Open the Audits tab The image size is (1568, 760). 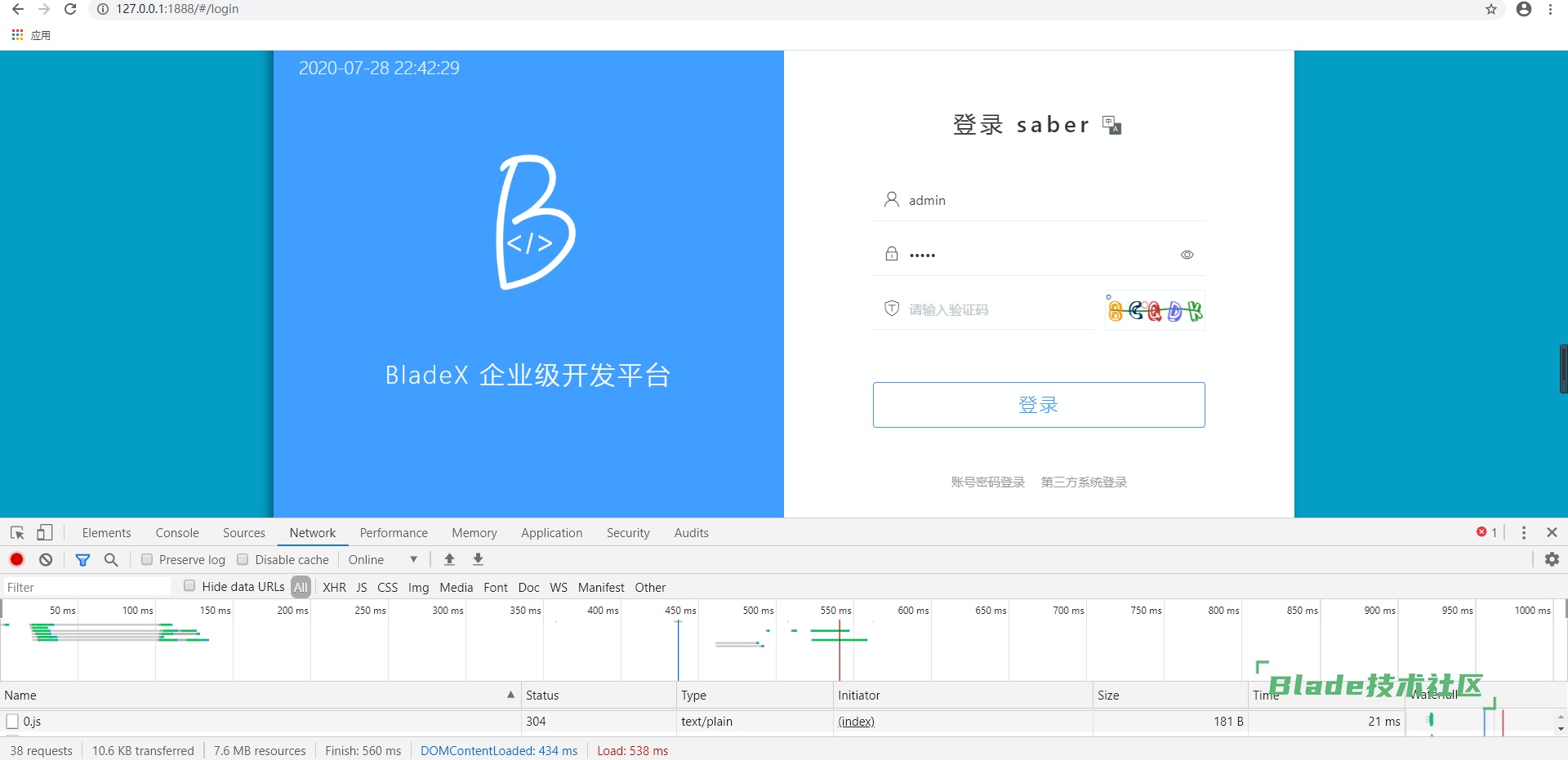click(692, 532)
